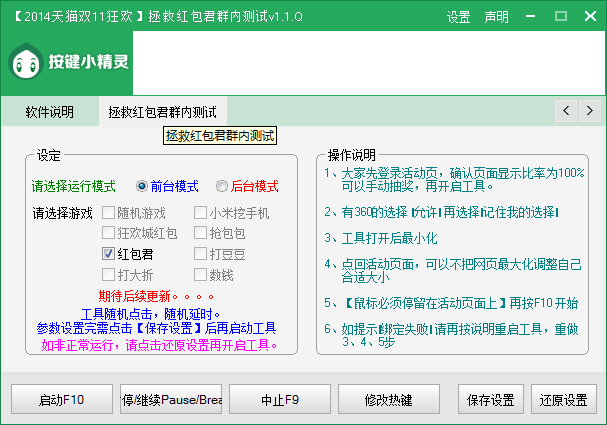The height and width of the screenshot is (425, 607).
Task: Click the 暂停/继续 Pause/Break button
Action: coord(171,399)
